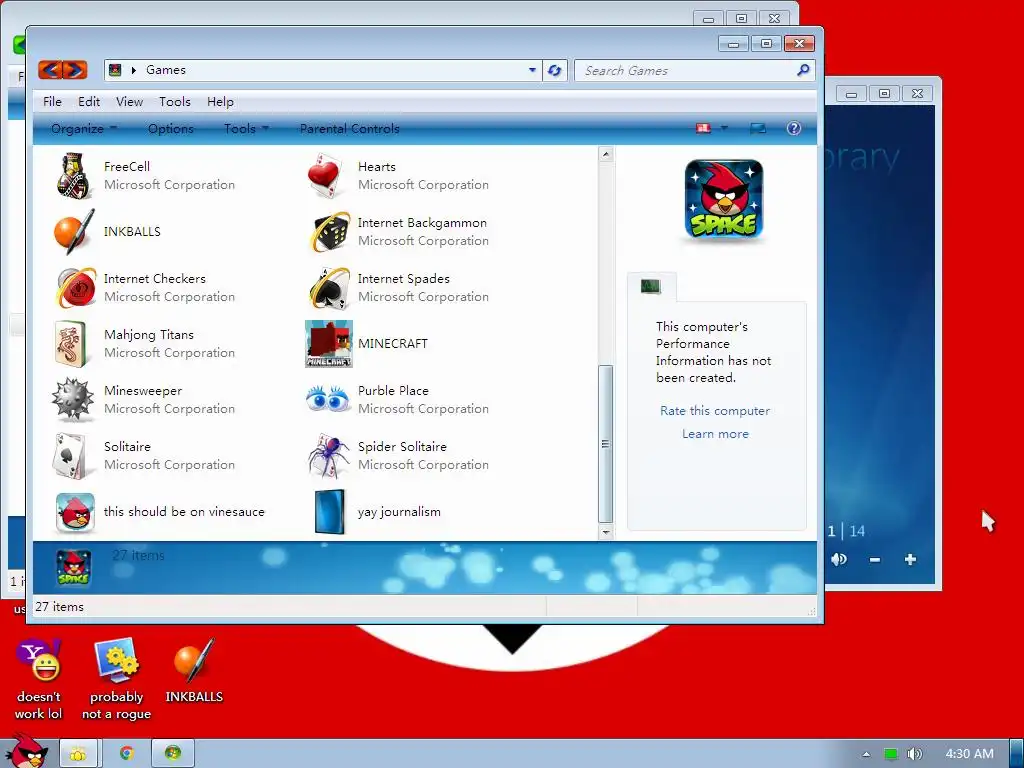Open the system tray volume icon
1024x768 pixels.
(915, 754)
